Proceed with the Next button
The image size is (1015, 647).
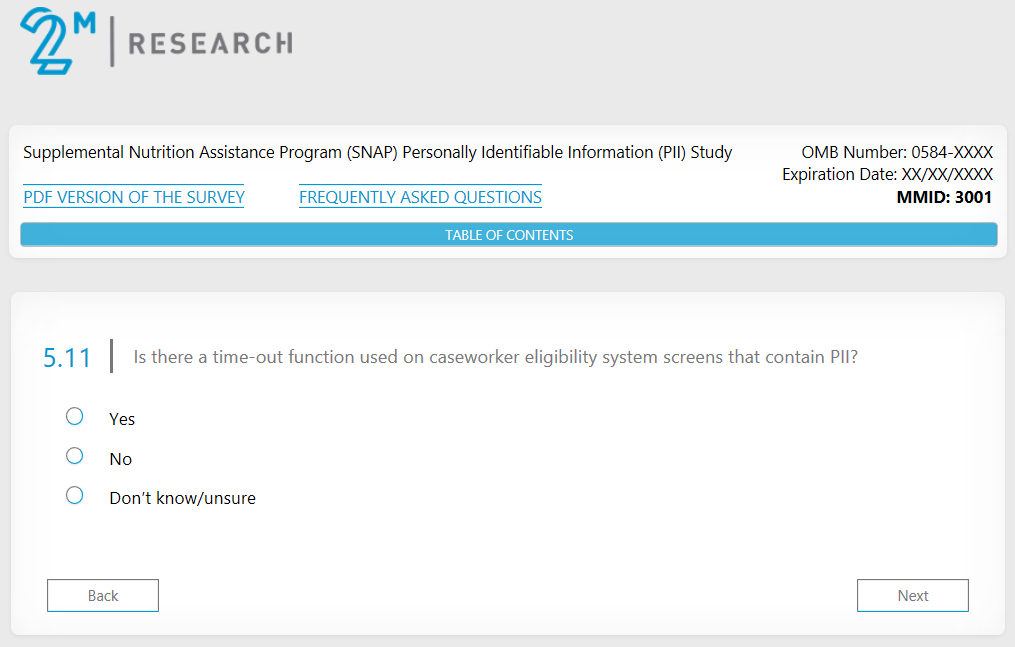click(x=912, y=595)
